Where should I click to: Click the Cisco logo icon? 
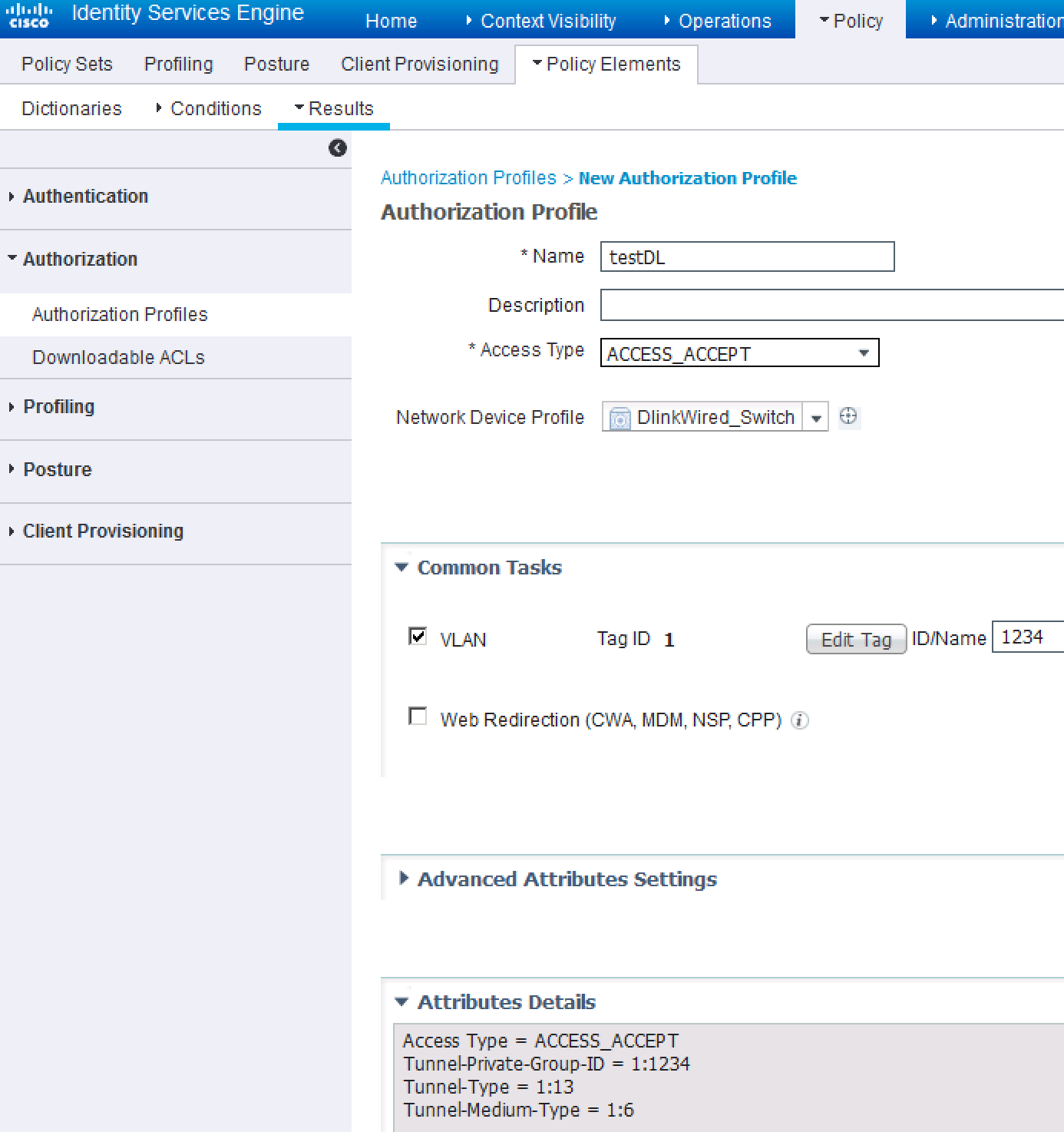pyautogui.click(x=29, y=15)
